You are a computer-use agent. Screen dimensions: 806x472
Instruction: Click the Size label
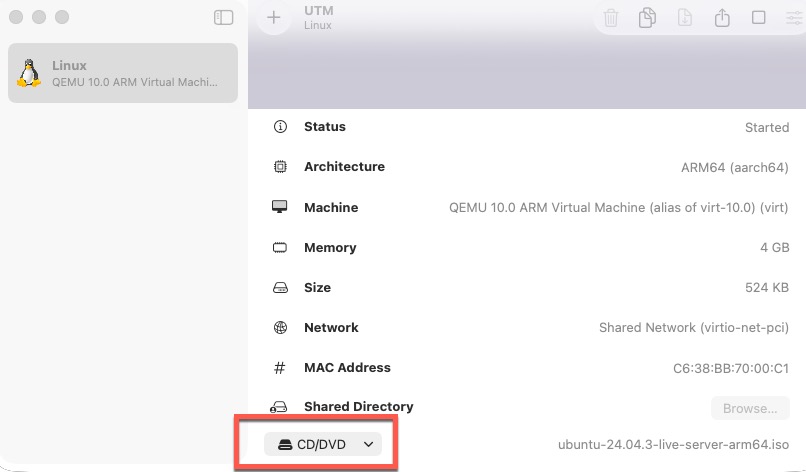[x=317, y=287]
